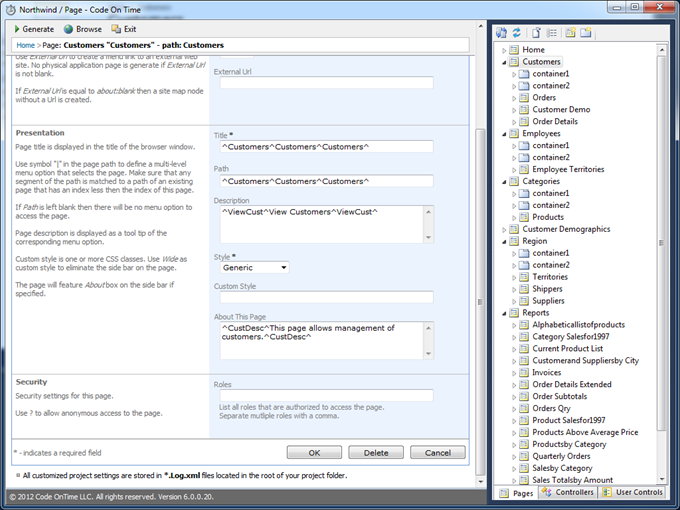Collapse the Customers node
This screenshot has height=510, width=680.
(x=504, y=62)
